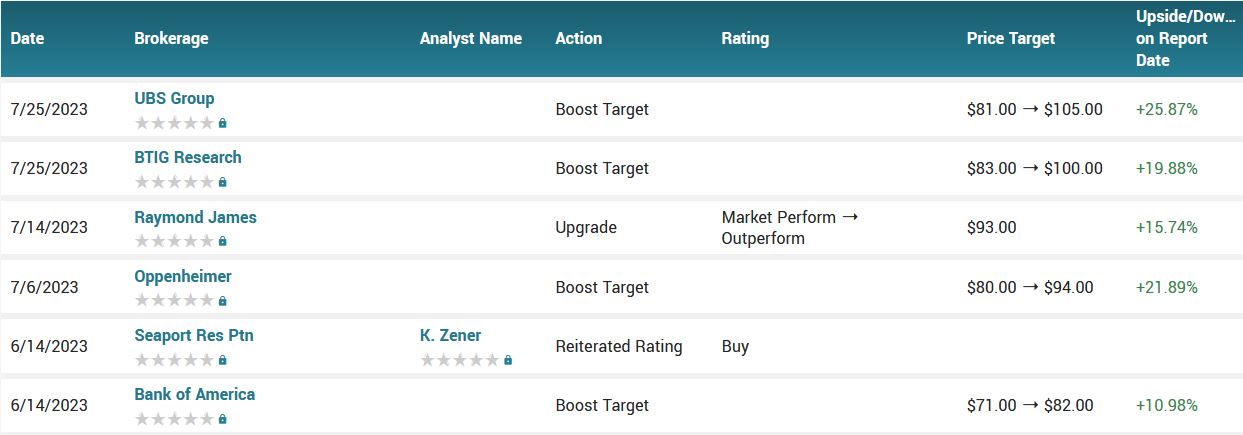
Task: Open the Bank of America link
Action: 195,394
